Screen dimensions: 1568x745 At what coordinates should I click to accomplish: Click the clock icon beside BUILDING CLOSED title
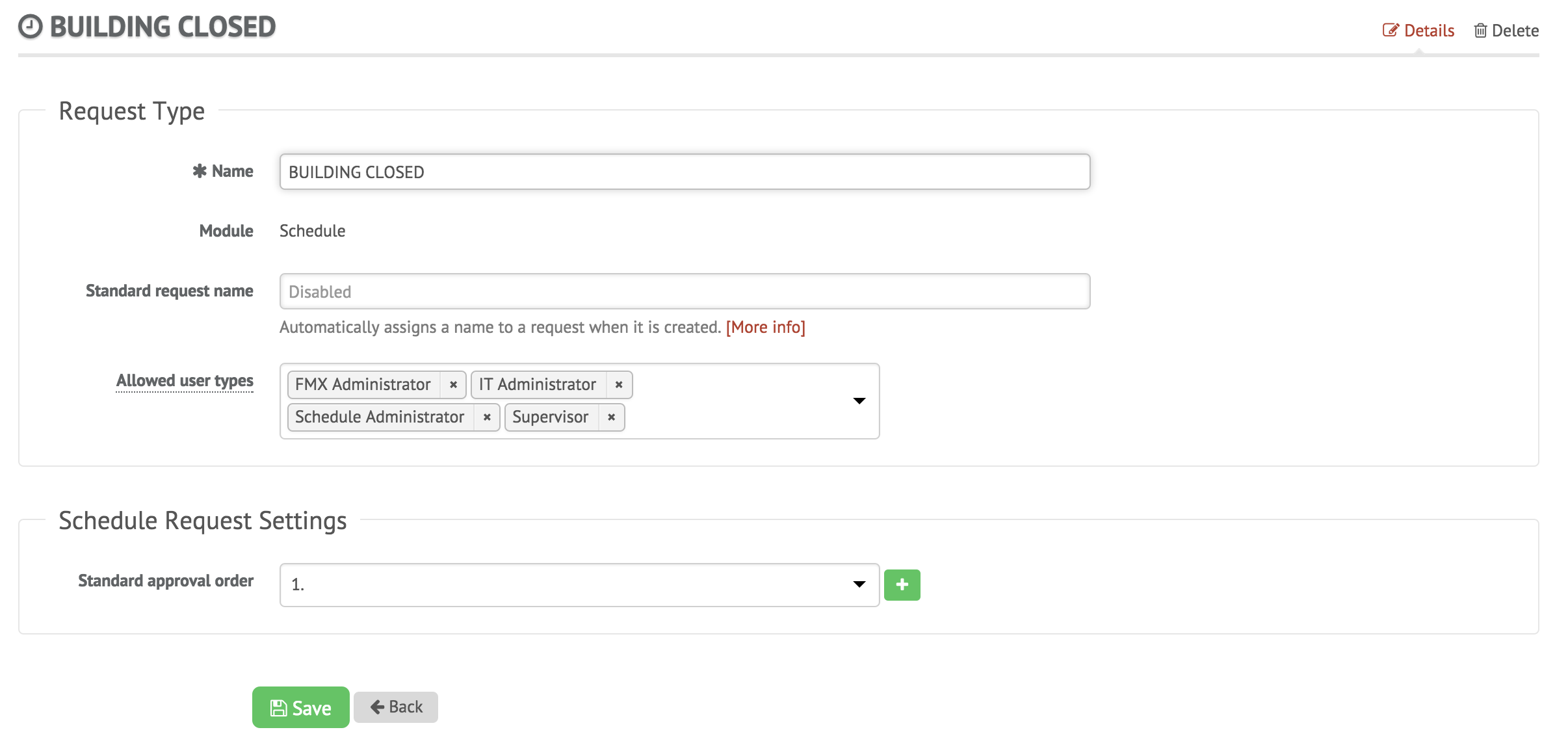point(31,27)
